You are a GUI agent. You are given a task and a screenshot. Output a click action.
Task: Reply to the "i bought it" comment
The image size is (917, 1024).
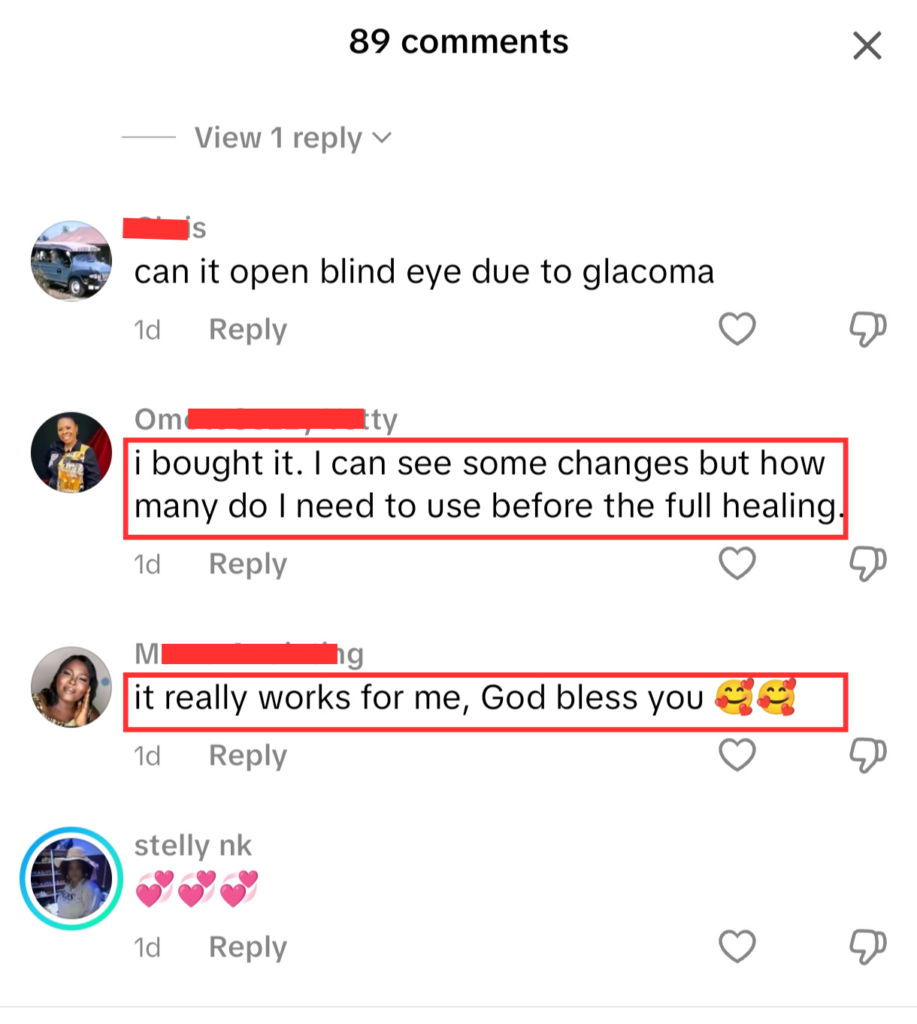[x=248, y=564]
